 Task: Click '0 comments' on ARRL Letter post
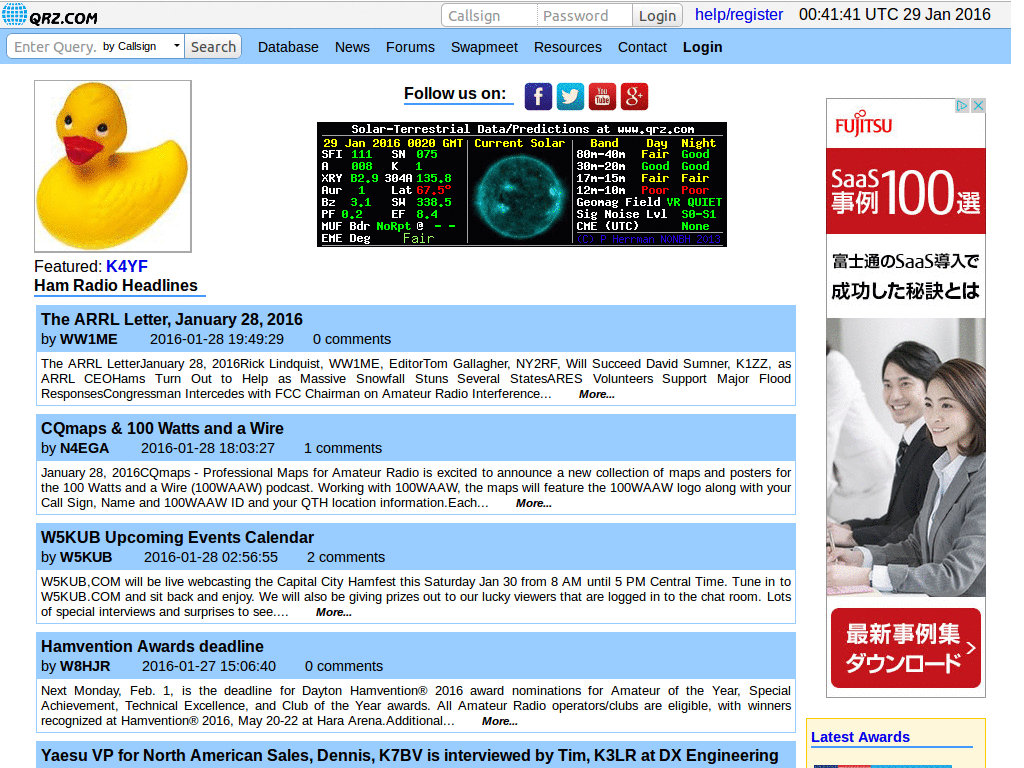352,340
